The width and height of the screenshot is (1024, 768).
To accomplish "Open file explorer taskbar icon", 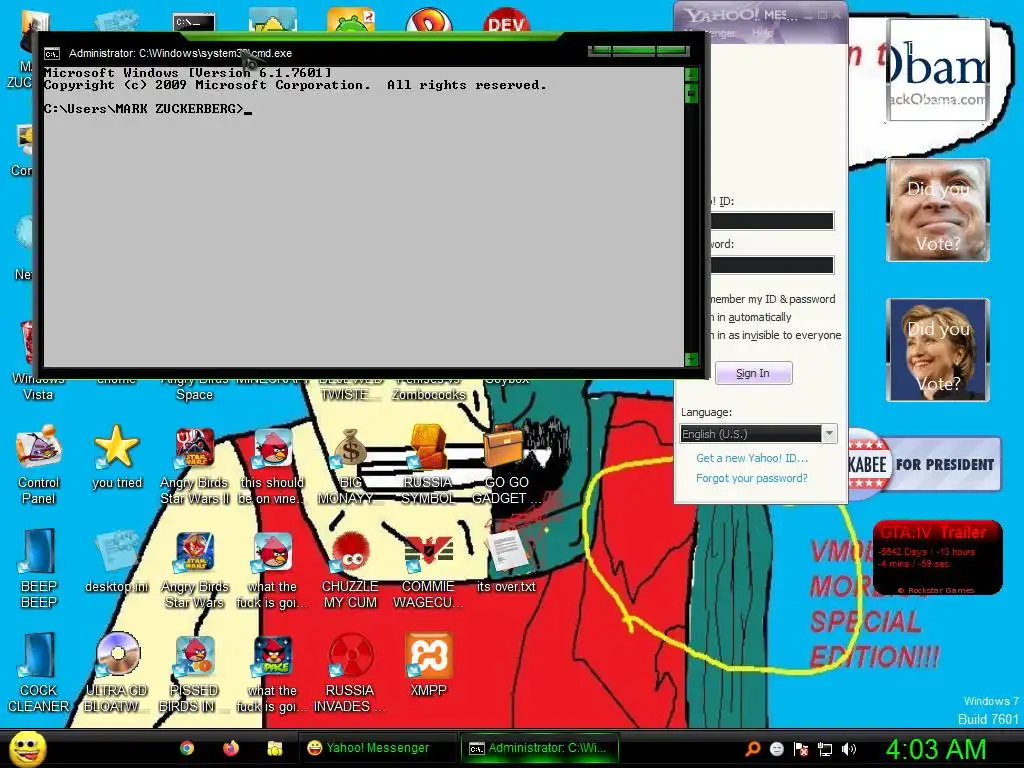I will tap(274, 748).
